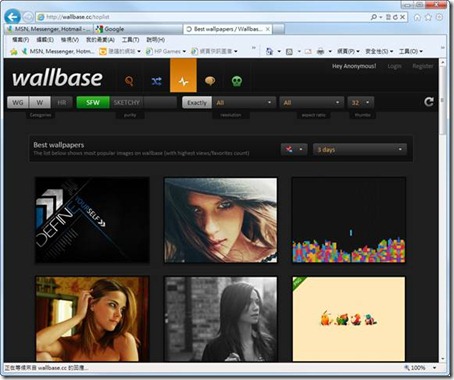Toggle the W category button

pyautogui.click(x=40, y=102)
